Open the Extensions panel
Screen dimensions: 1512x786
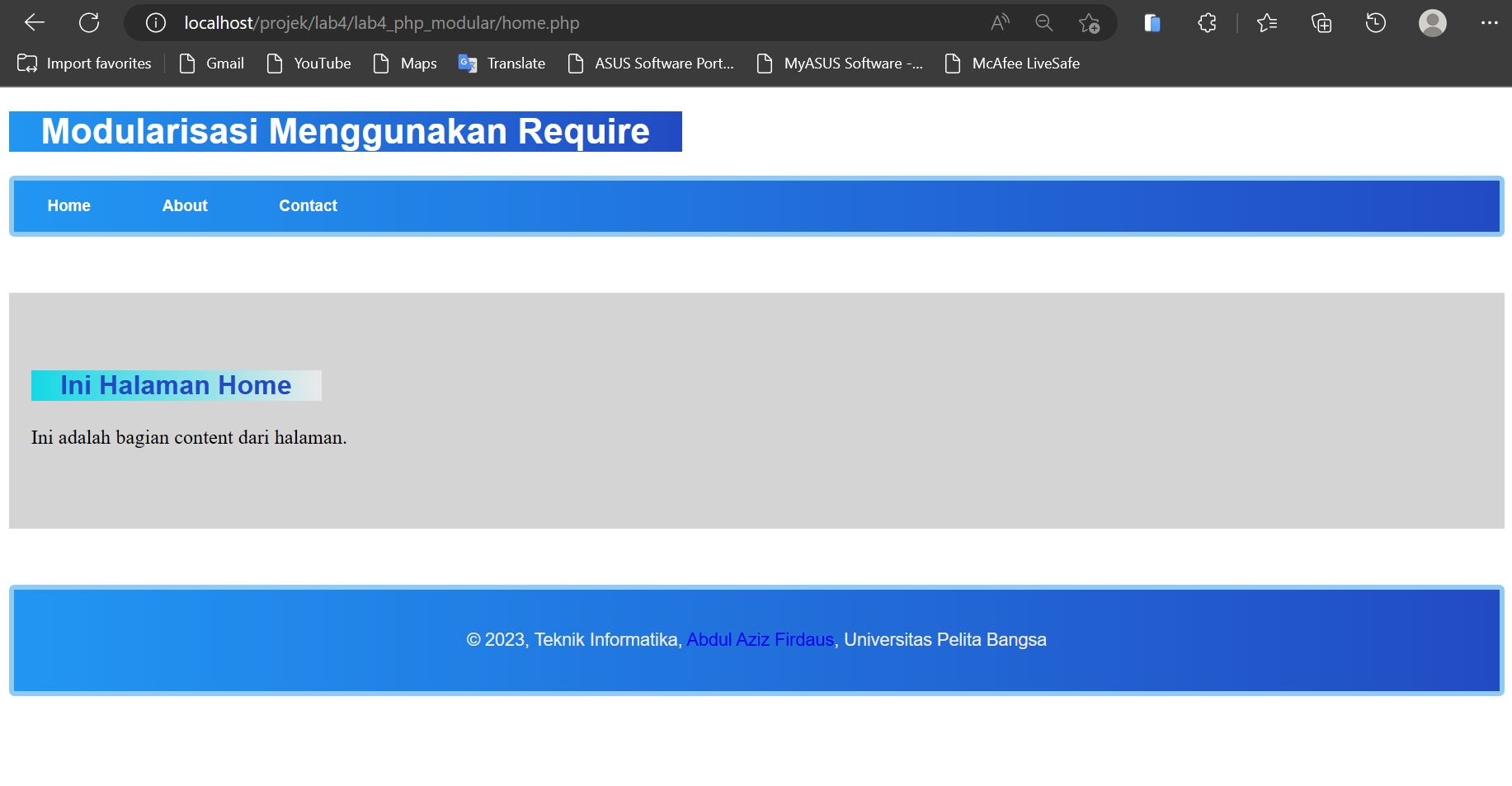(x=1206, y=22)
